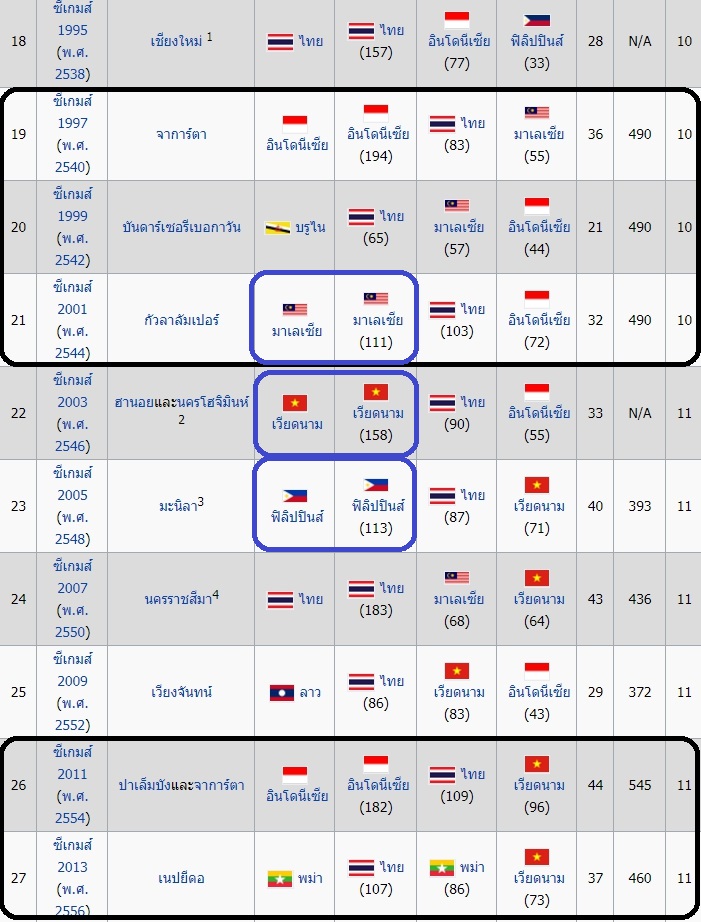Click Indonesia flag in host column of row 19
This screenshot has height=922, width=701.
click(295, 124)
